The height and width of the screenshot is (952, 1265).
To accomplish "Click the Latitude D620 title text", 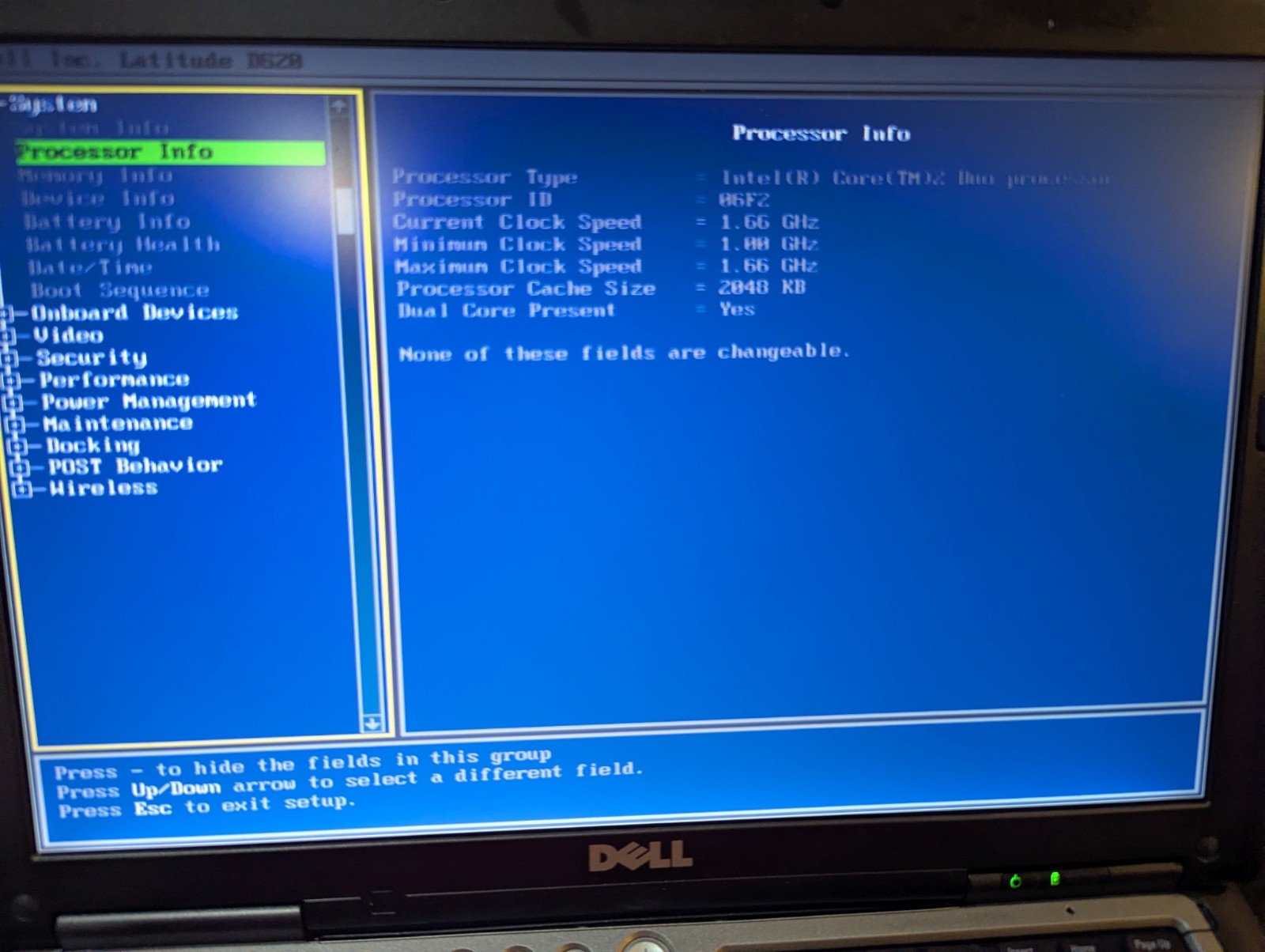I will pyautogui.click(x=211, y=60).
